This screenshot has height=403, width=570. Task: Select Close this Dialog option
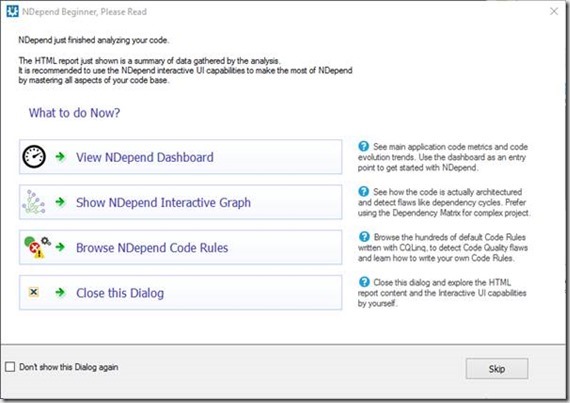[x=180, y=293]
